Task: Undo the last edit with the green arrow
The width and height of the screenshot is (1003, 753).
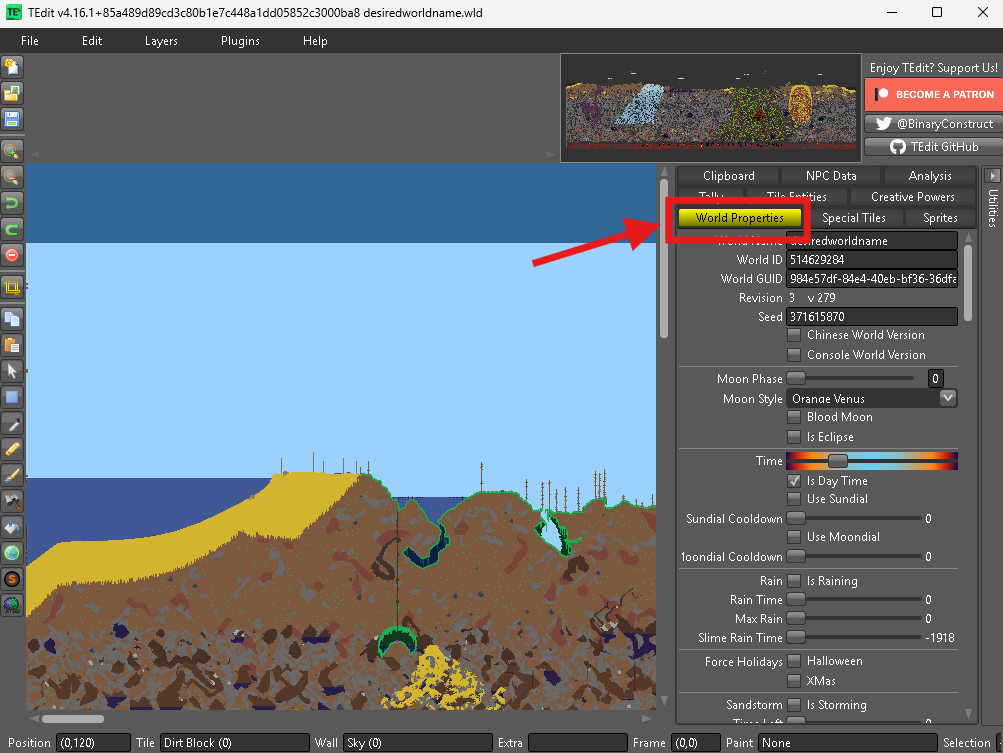Action: [12, 203]
